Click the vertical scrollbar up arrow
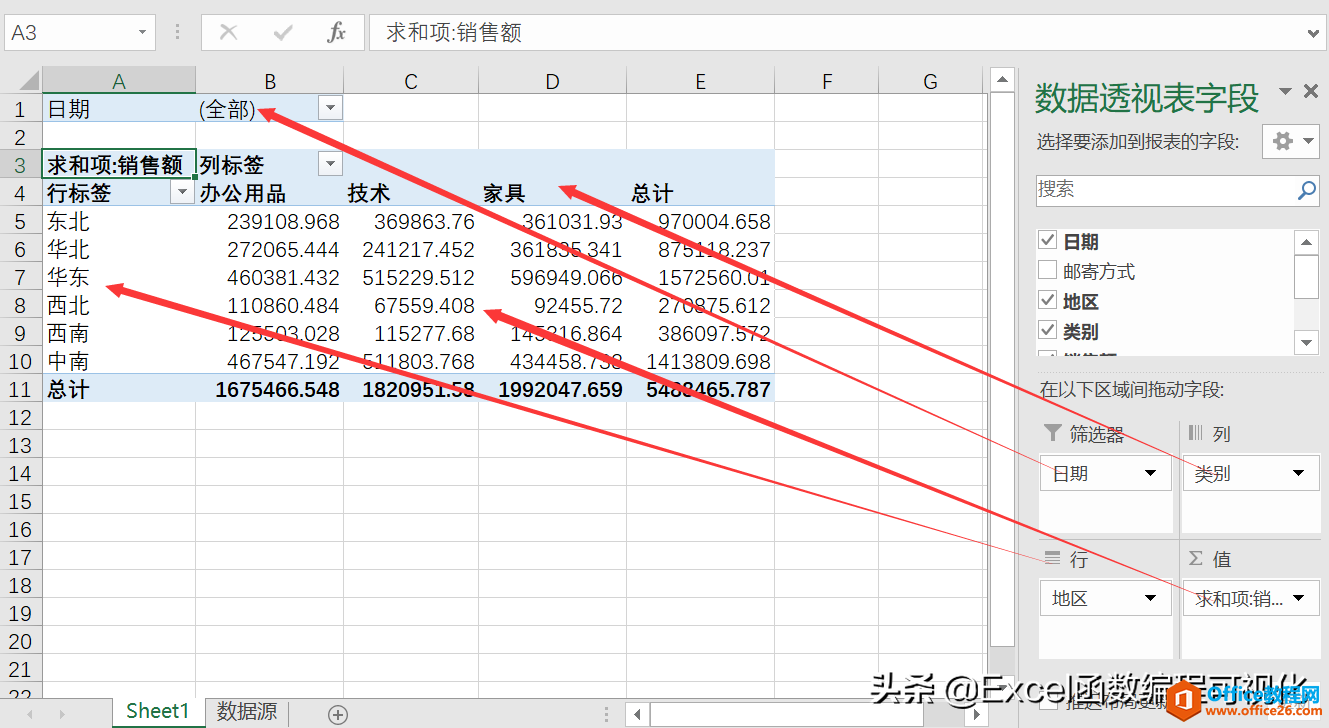Viewport: 1329px width, 728px height. (1002, 80)
